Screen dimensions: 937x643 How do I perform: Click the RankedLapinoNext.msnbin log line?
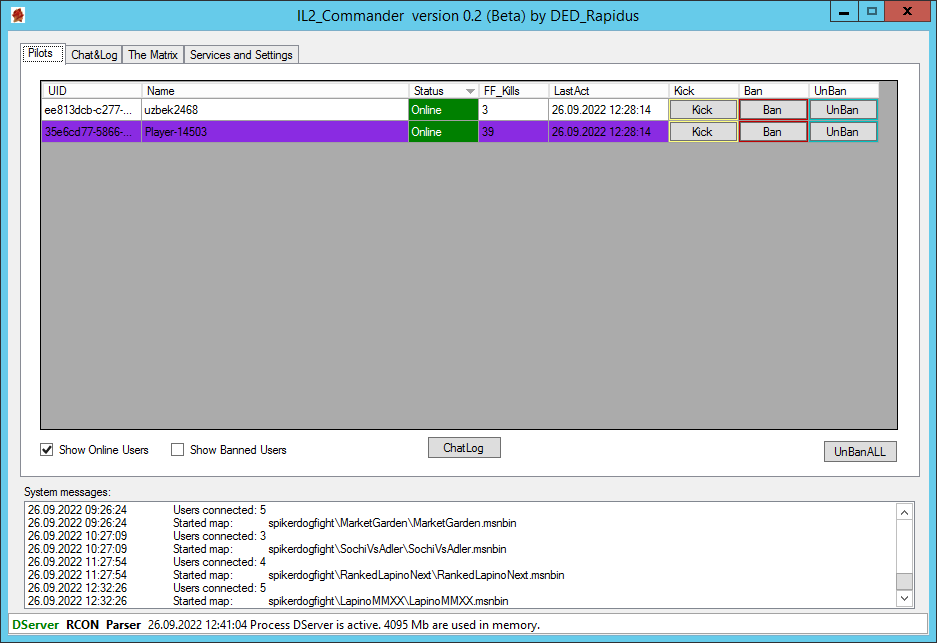pyautogui.click(x=296, y=575)
